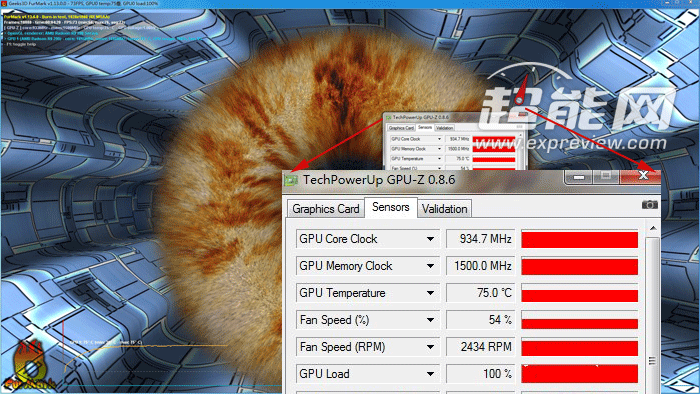
Task: Expand Fan Speed (%) dropdown in enlarged view
Action: tap(430, 320)
